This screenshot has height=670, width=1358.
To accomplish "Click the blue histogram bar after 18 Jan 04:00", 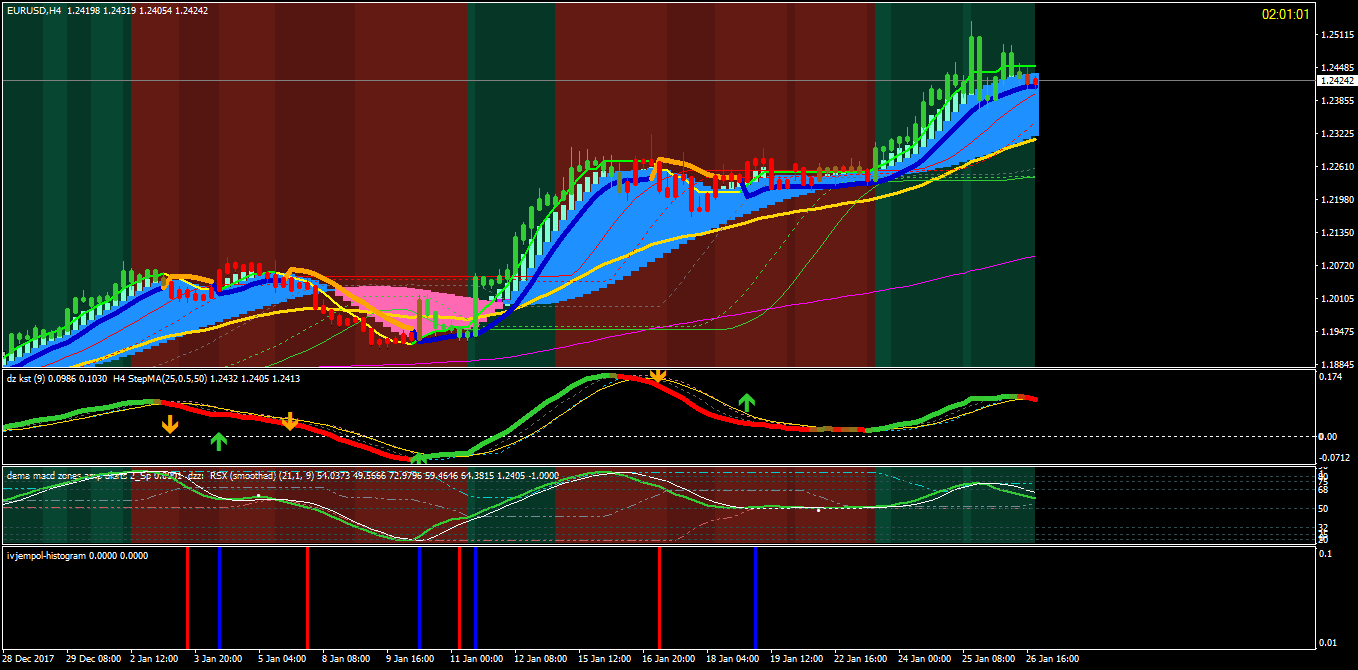I will (x=755, y=598).
